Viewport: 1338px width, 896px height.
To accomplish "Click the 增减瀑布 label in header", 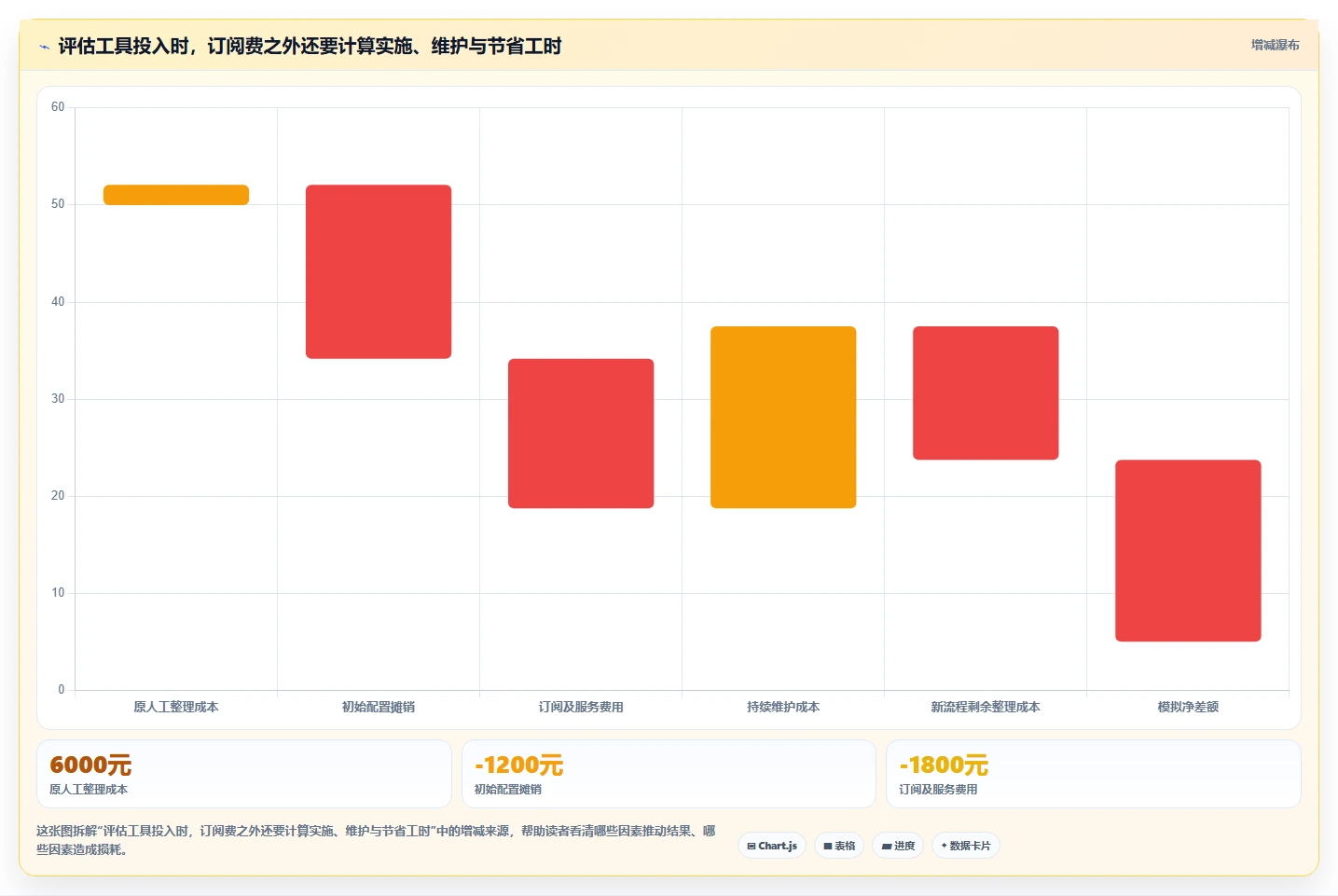I will pyautogui.click(x=1275, y=45).
